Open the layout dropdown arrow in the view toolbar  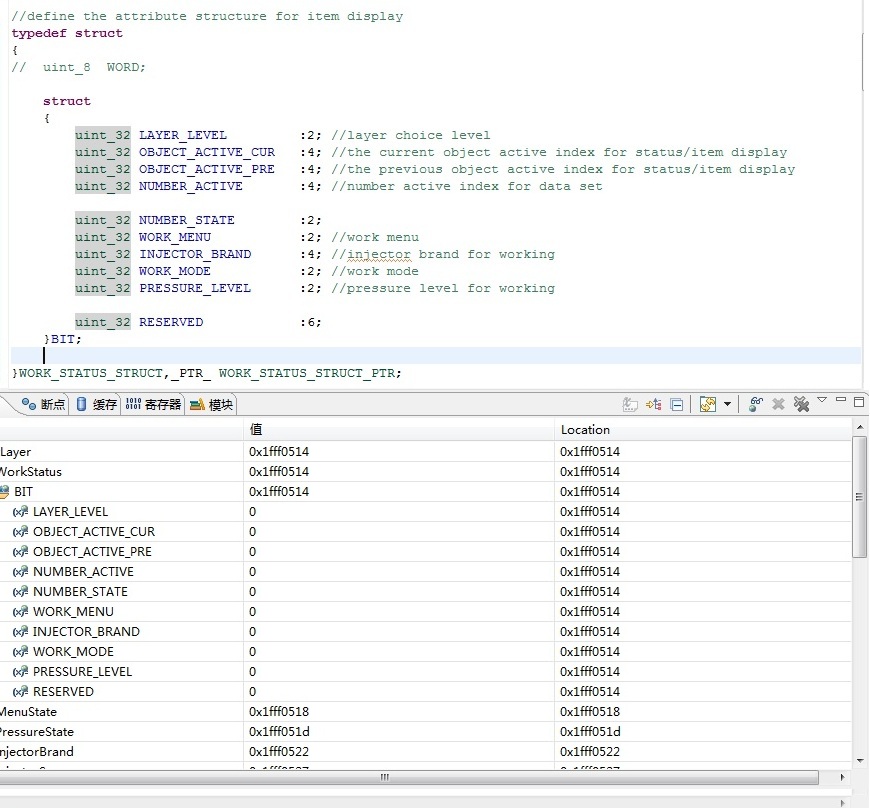point(727,405)
